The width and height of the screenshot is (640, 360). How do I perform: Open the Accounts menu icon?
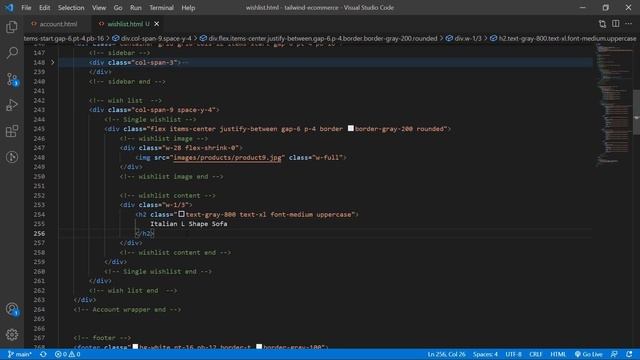pos(12,309)
